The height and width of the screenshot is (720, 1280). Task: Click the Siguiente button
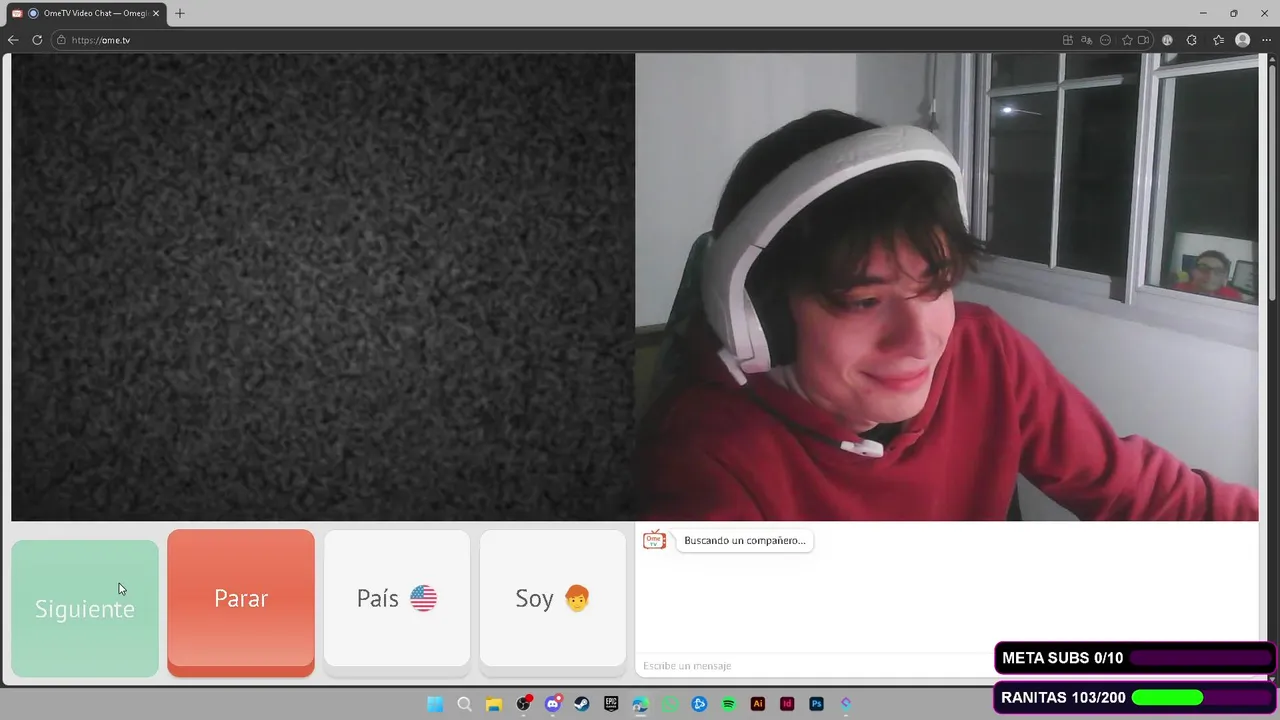click(85, 608)
